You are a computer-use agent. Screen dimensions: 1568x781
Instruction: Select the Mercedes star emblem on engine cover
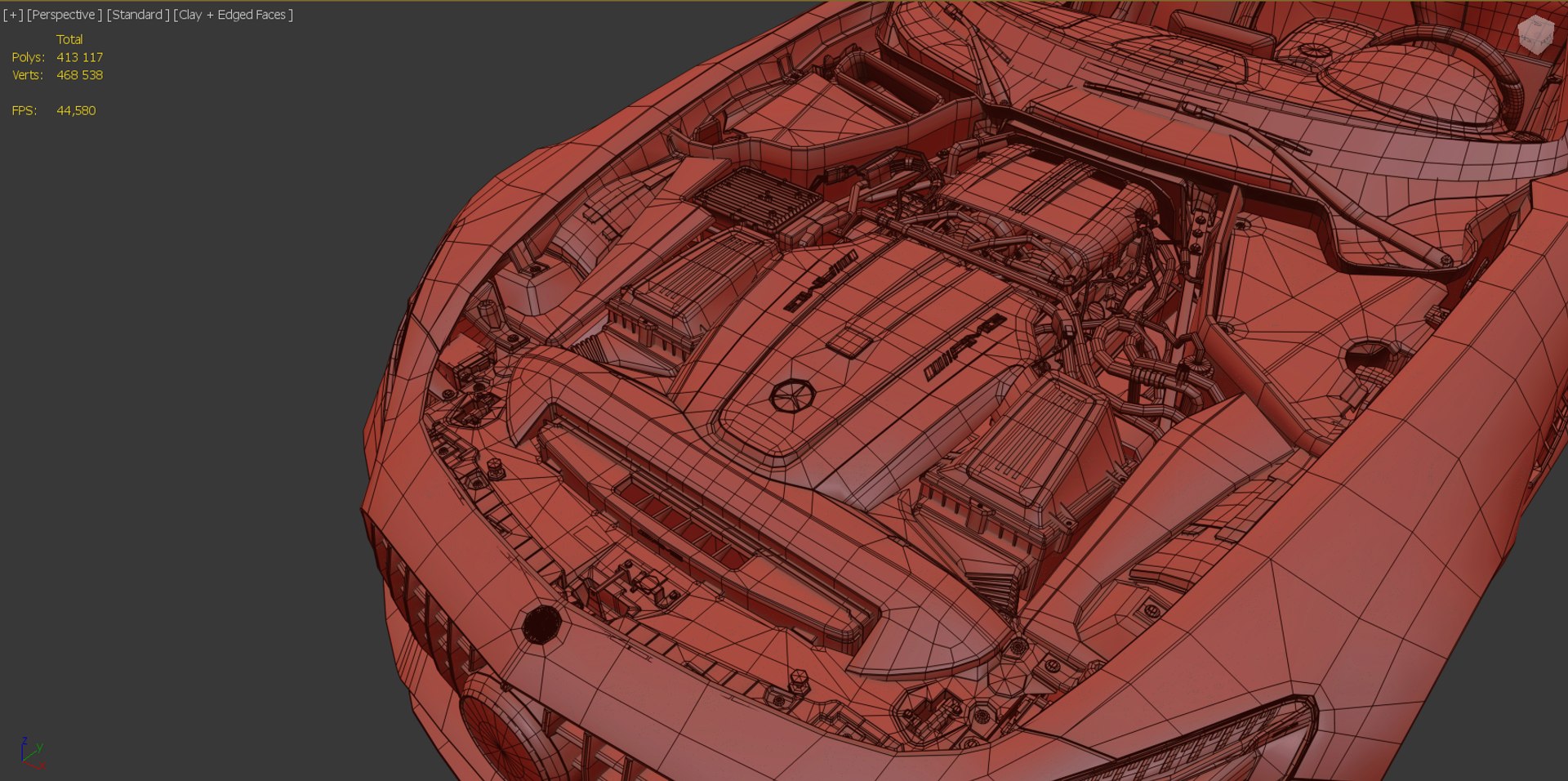click(792, 396)
